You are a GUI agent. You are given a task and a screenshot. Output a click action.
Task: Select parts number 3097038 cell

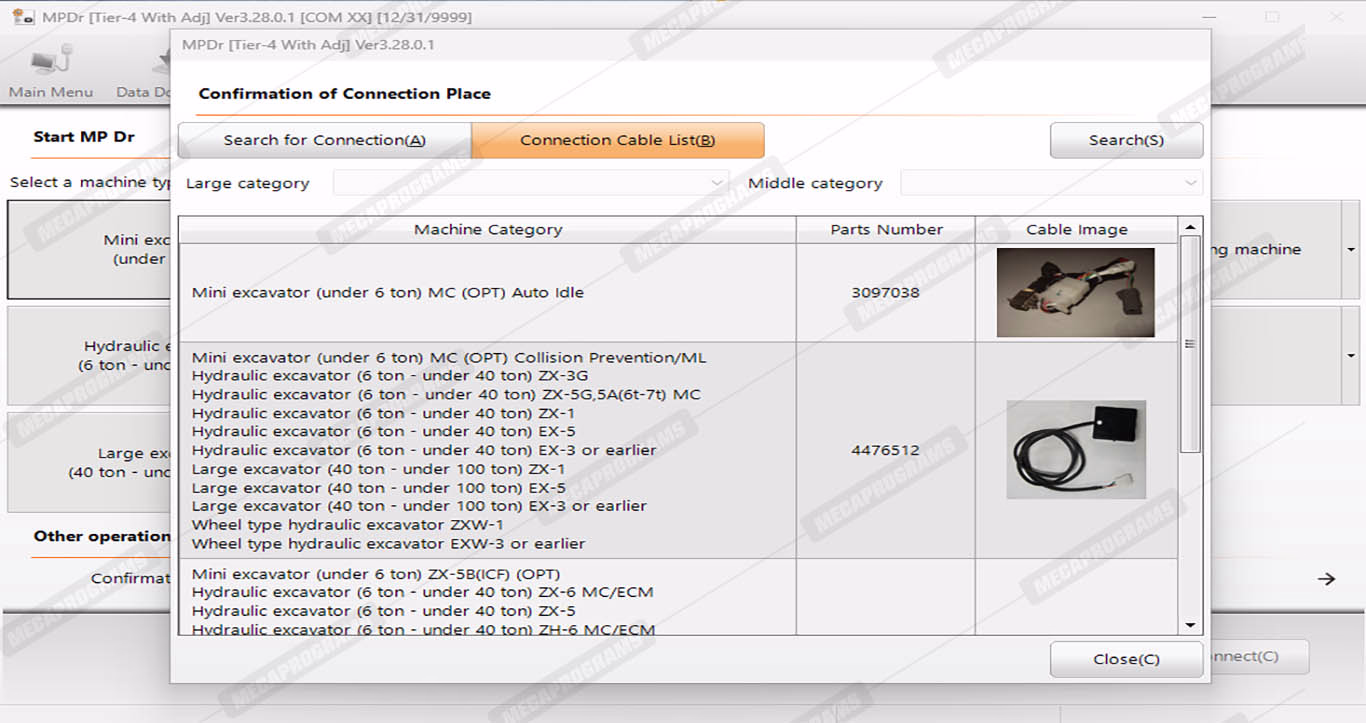tap(886, 293)
